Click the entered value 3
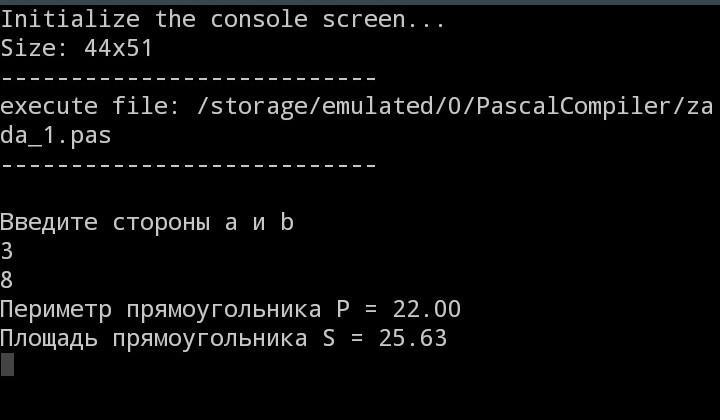720x420 pixels. [7, 251]
